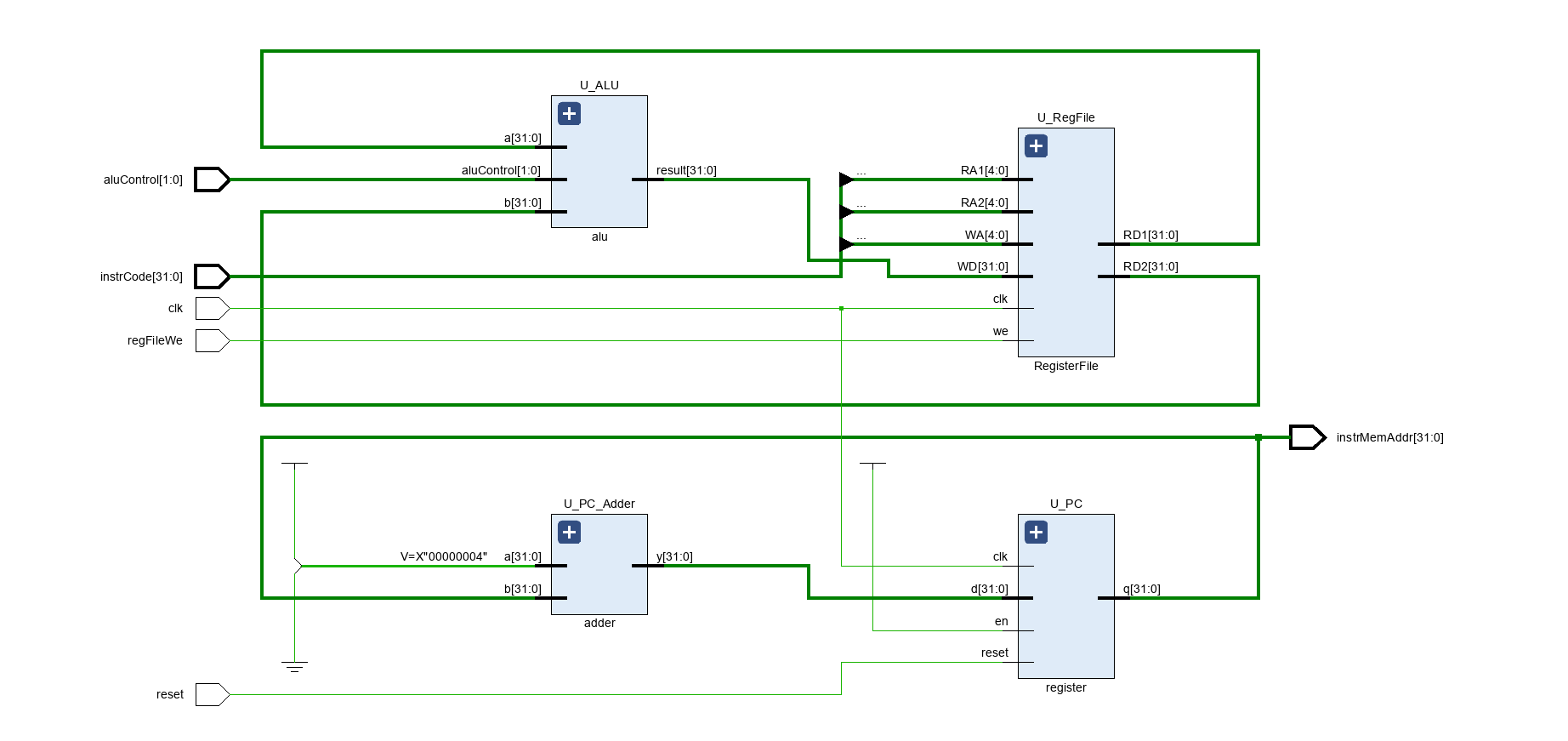This screenshot has width=1568, height=741.
Task: Click the d[31:0] pin on U_PC
Action: tap(990, 589)
